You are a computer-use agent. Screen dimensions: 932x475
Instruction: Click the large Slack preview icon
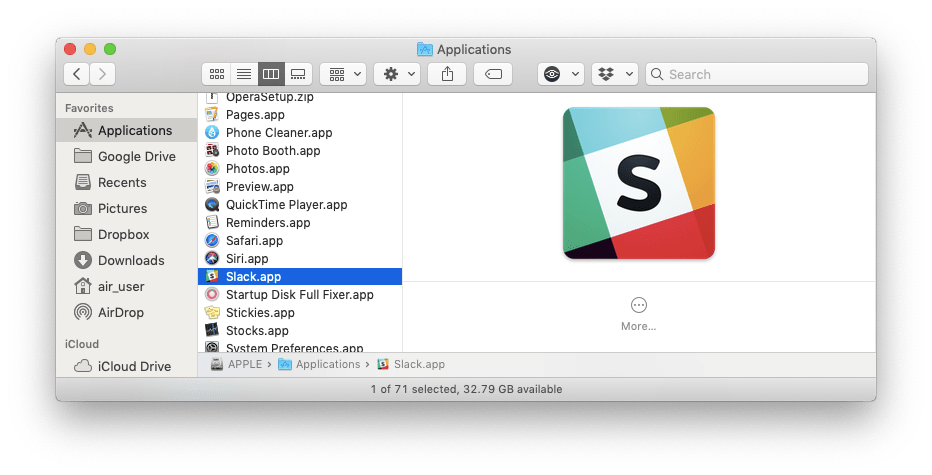639,183
